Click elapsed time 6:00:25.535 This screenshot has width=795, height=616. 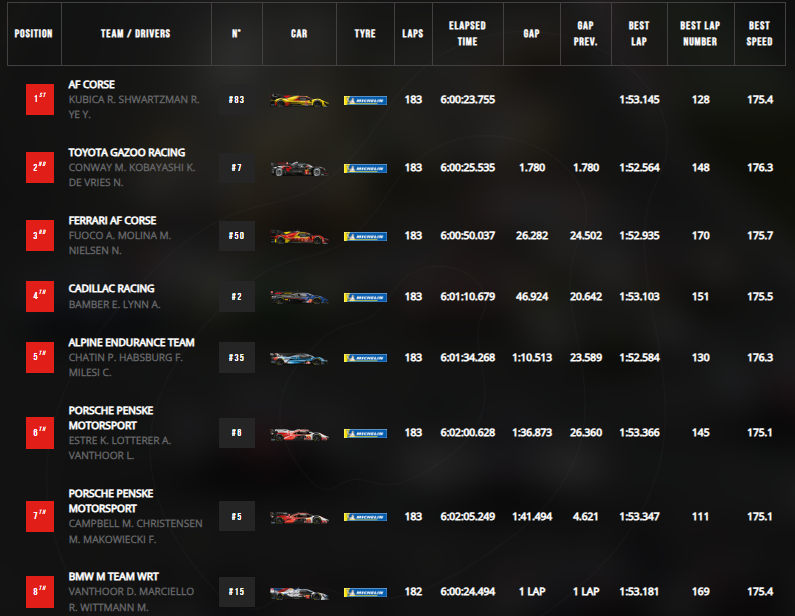467,168
